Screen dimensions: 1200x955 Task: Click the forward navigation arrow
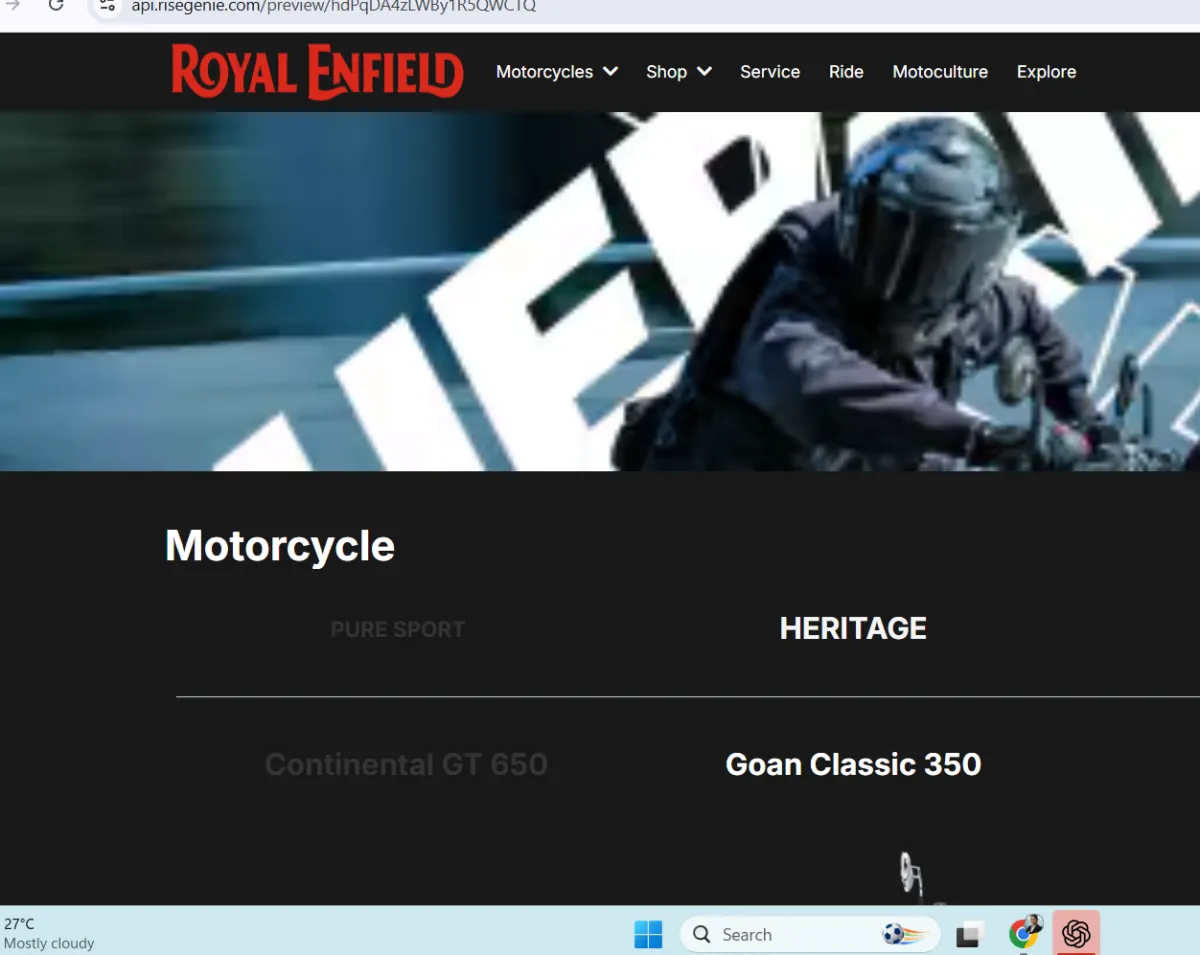coord(13,5)
